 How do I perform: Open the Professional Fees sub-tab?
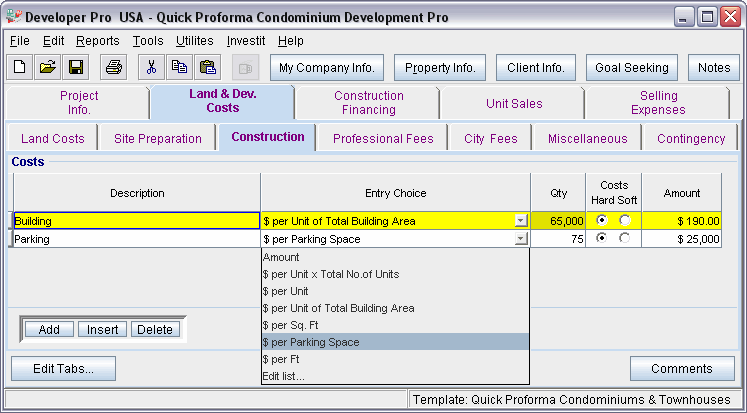point(383,139)
